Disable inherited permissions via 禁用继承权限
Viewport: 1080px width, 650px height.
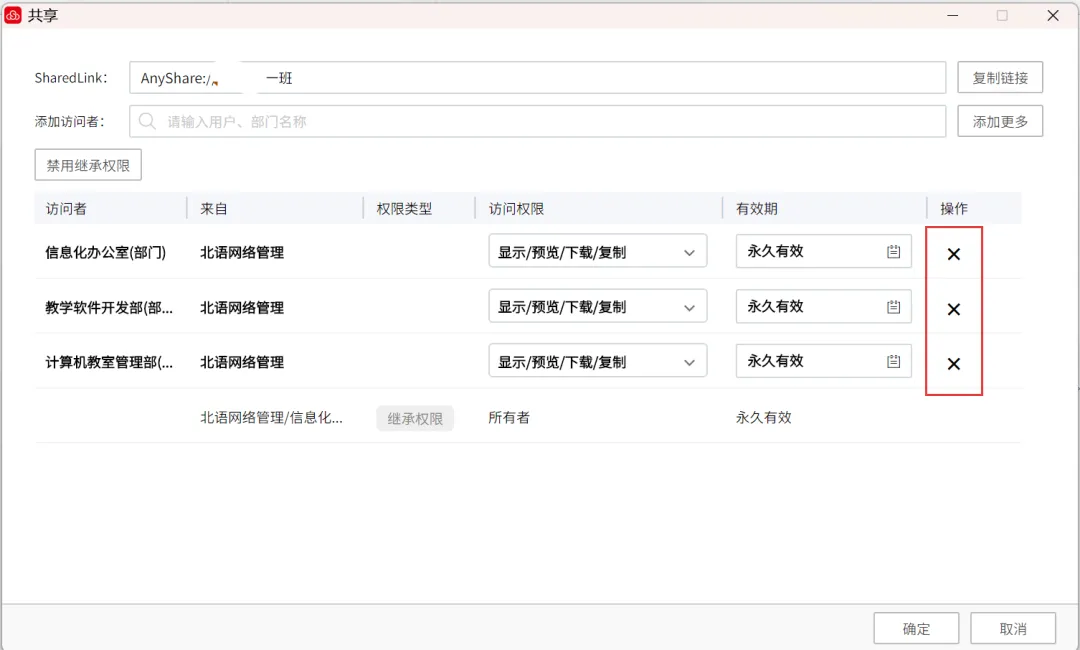[x=88, y=165]
